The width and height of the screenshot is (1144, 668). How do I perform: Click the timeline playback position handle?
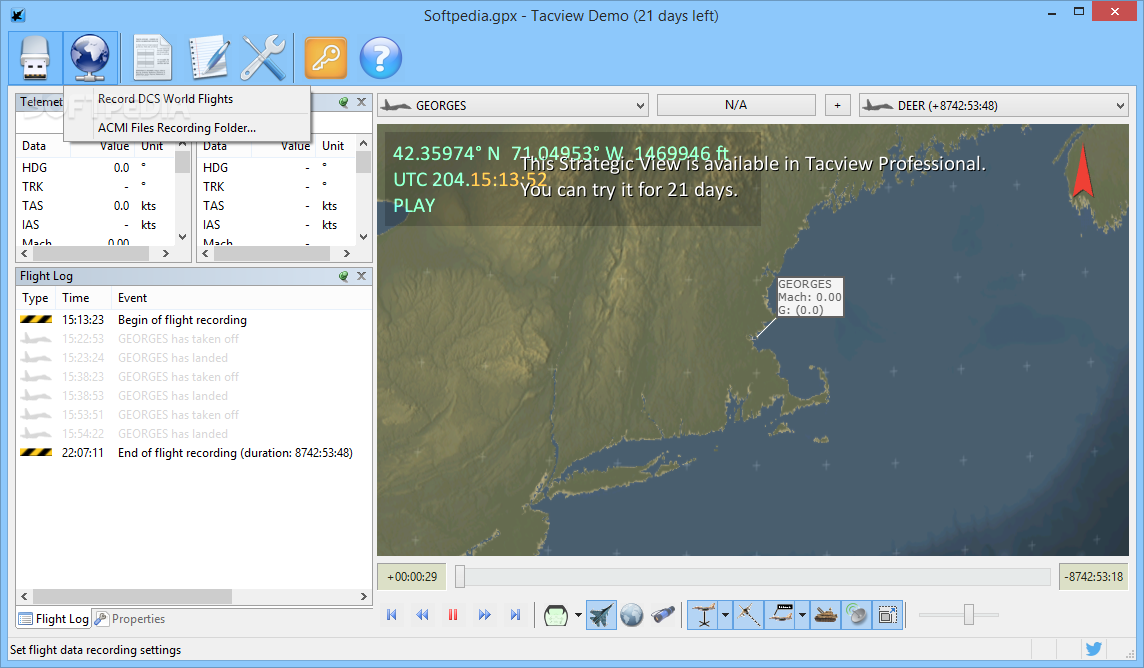pos(460,576)
